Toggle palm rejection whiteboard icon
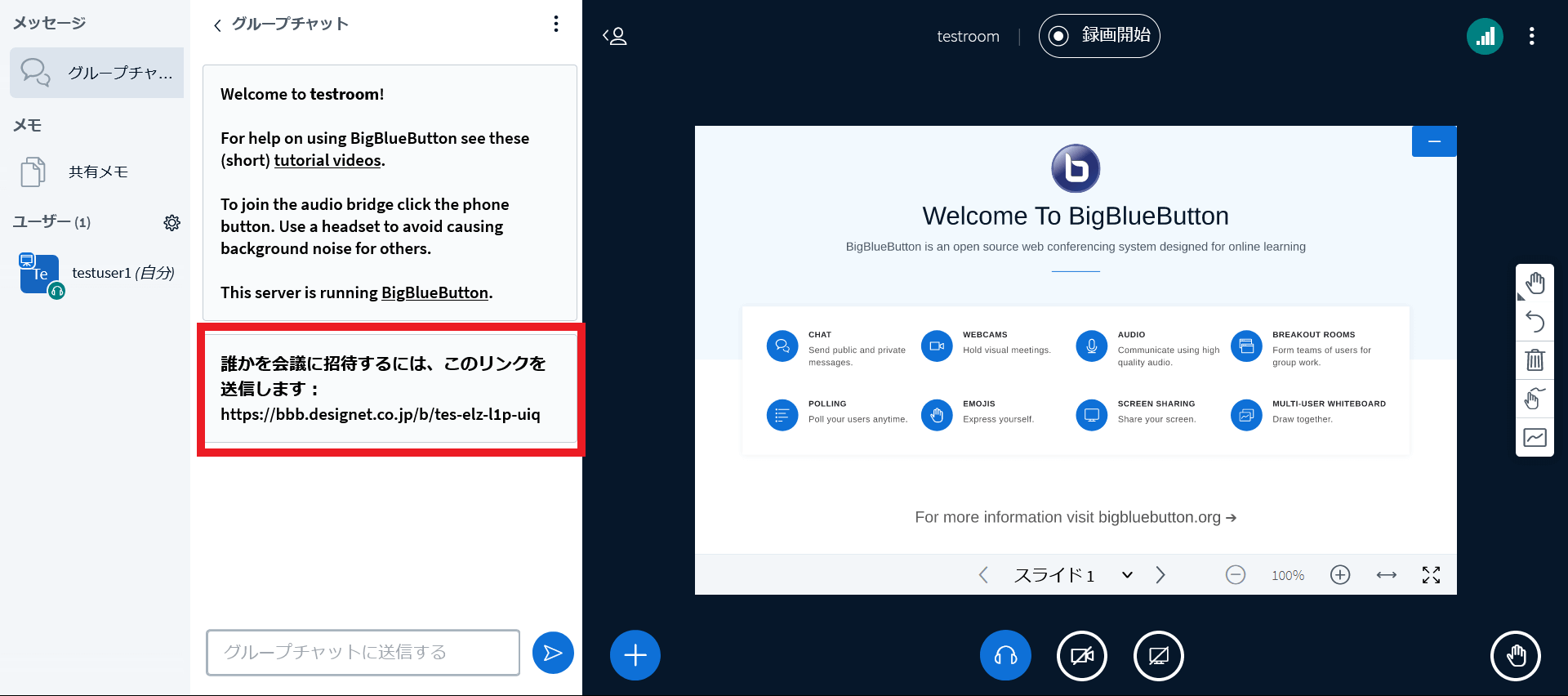Screen dimensions: 1568x696 pyautogui.click(x=1535, y=399)
